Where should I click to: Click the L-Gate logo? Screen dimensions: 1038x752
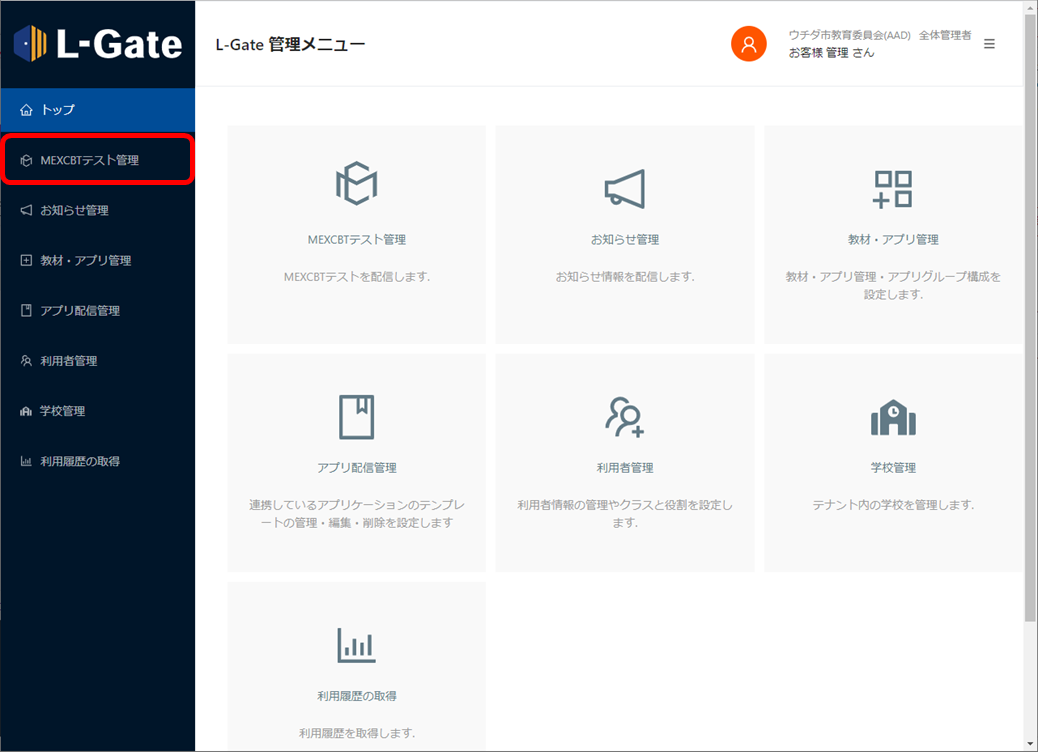[x=98, y=44]
